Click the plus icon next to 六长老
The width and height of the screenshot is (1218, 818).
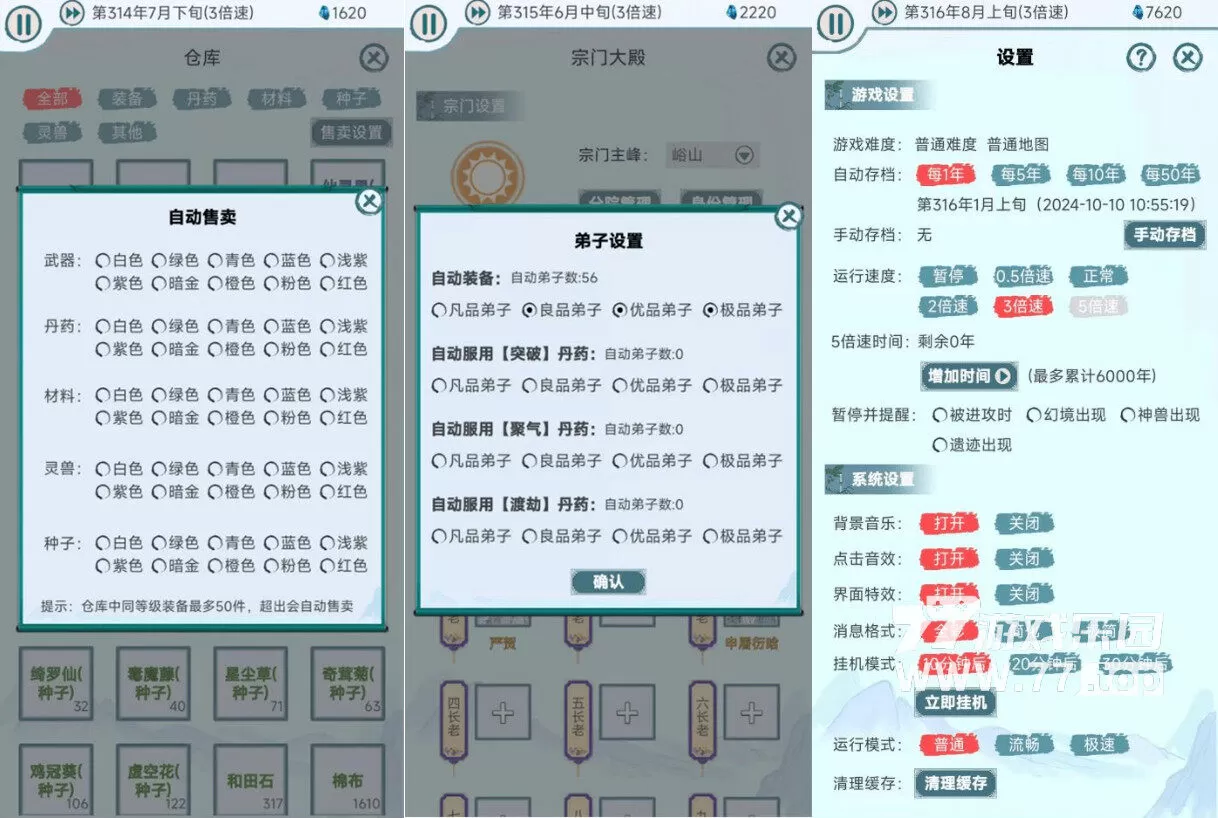(x=751, y=712)
